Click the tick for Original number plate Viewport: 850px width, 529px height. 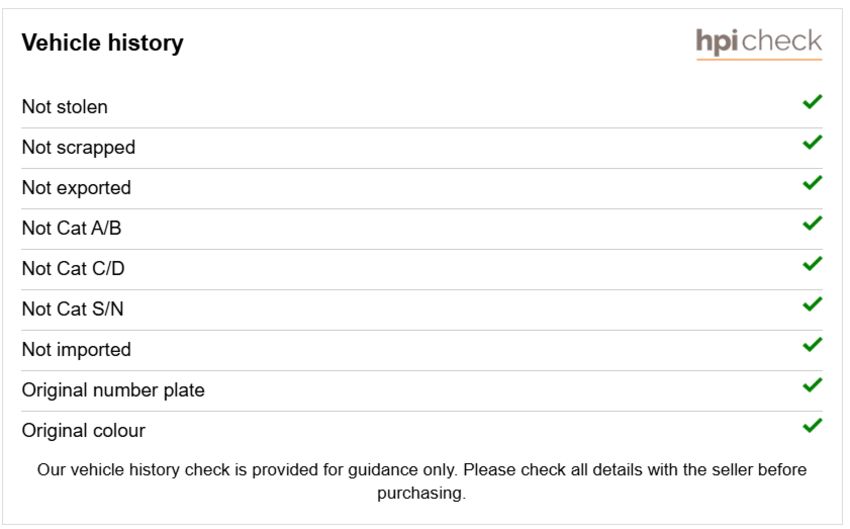[x=813, y=385]
